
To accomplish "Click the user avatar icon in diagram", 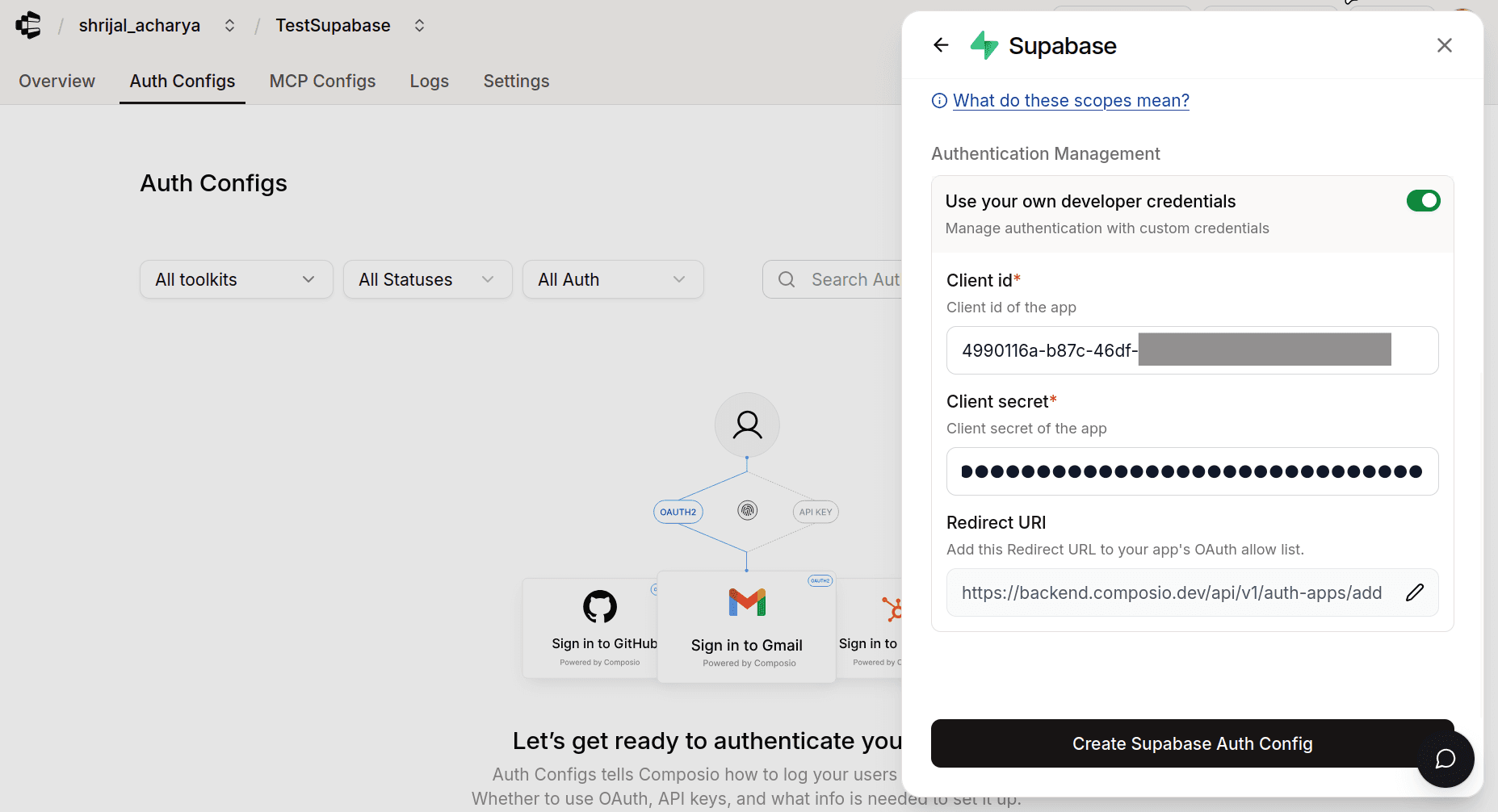I will (747, 425).
